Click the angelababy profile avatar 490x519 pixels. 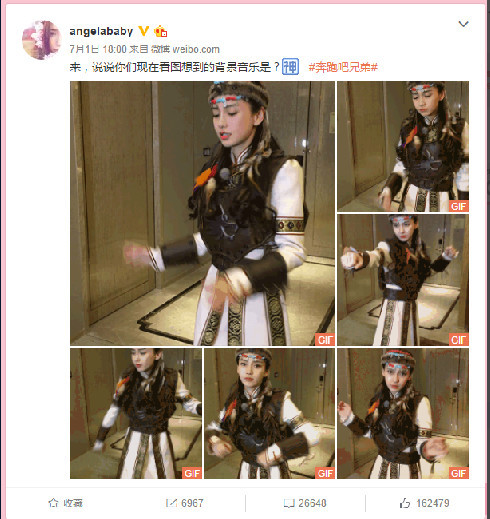tap(42, 40)
